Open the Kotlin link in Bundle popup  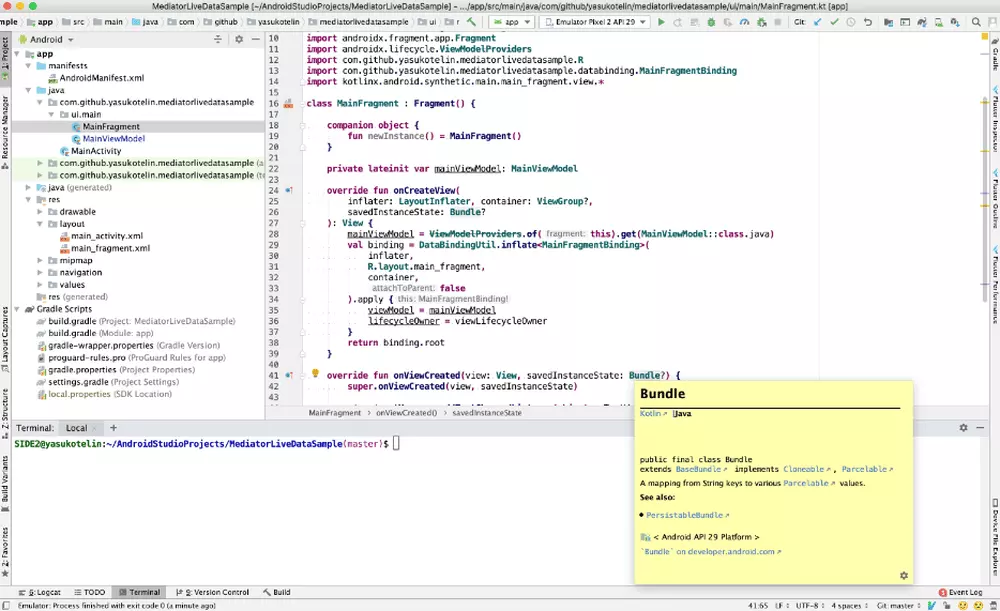652,413
